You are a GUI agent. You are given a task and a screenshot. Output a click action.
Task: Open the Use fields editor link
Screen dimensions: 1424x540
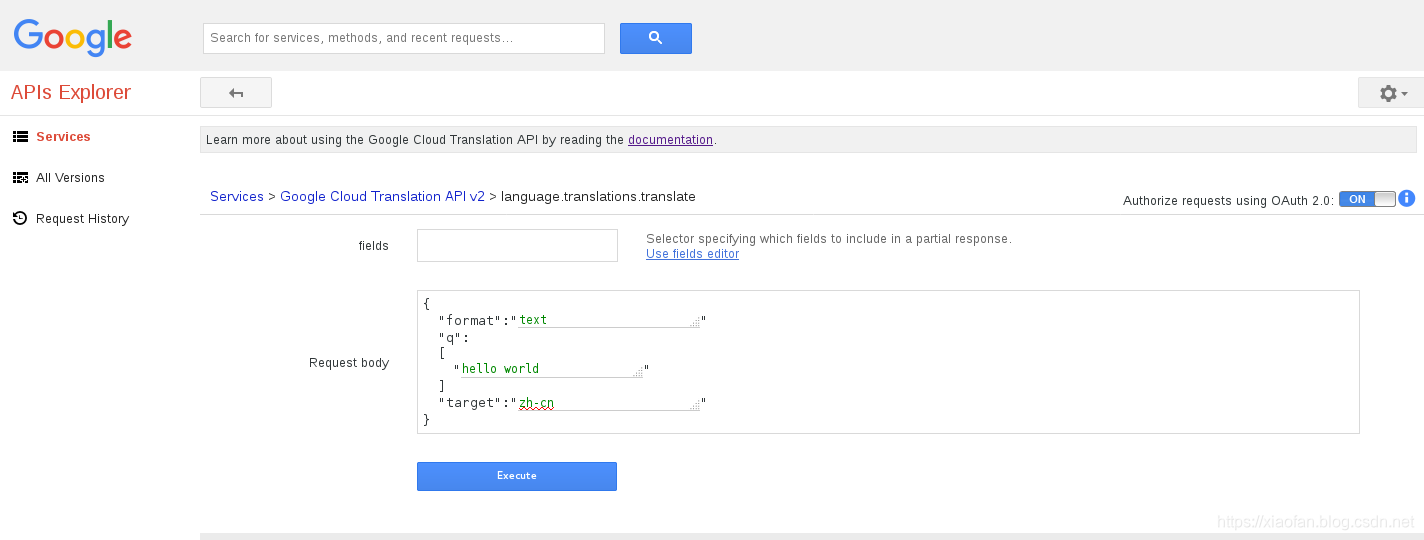tap(693, 254)
